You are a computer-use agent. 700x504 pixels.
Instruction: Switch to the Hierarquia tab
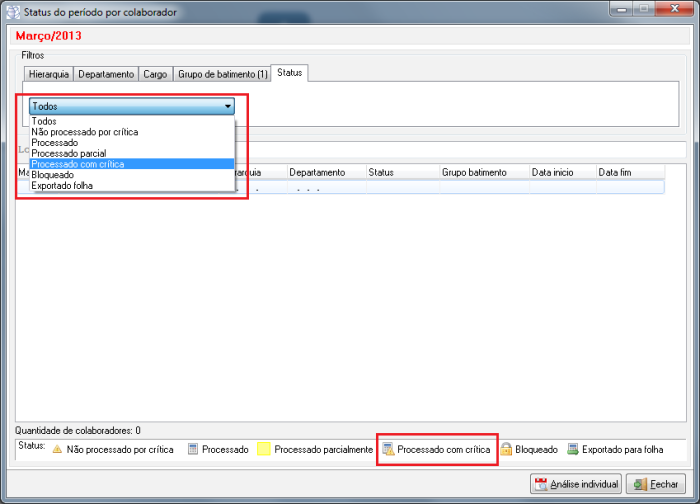pyautogui.click(x=49, y=74)
